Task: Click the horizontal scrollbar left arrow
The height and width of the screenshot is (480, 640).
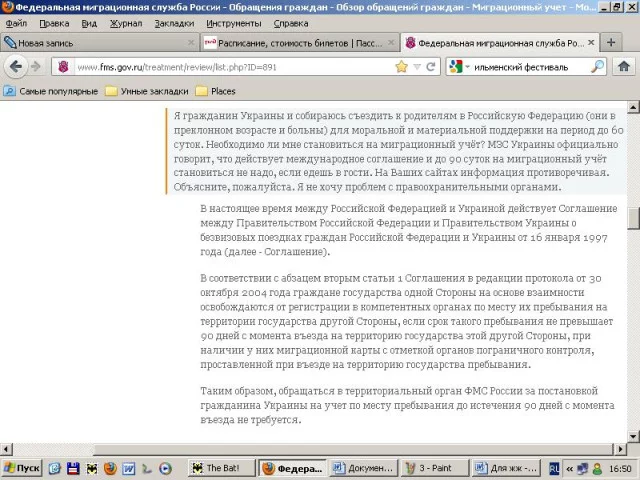Action: (6, 449)
